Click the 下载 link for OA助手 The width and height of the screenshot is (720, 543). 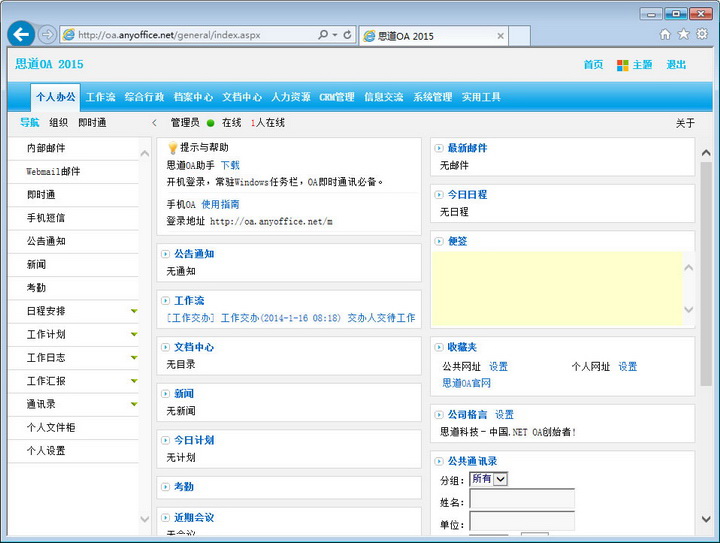[230, 165]
